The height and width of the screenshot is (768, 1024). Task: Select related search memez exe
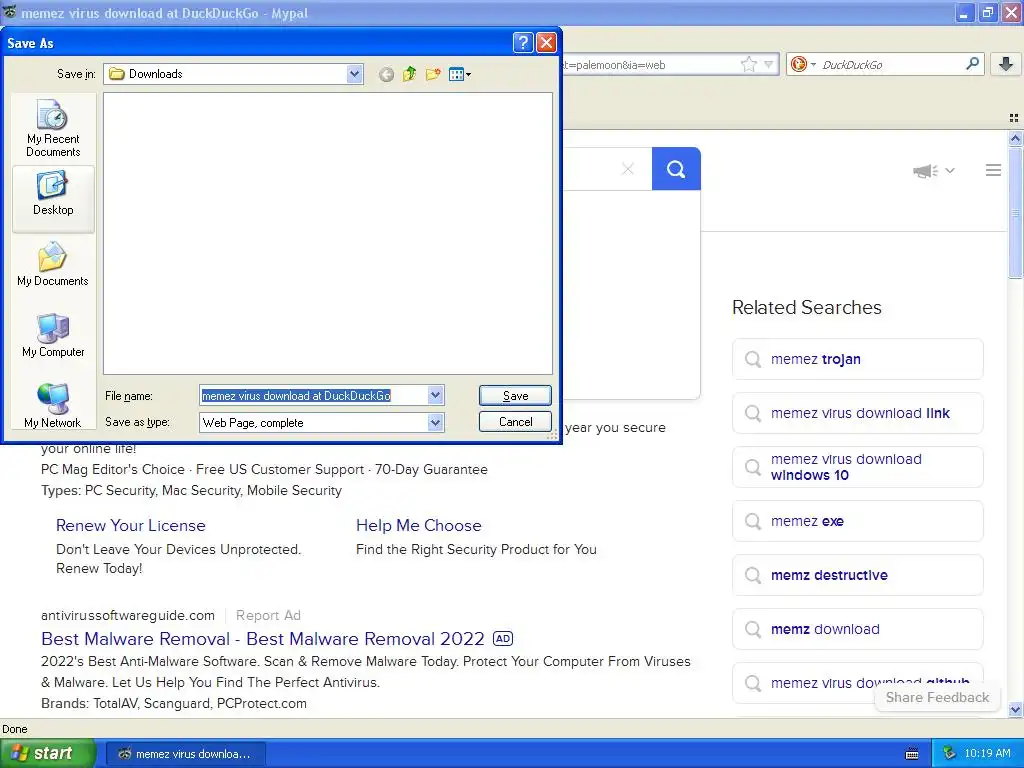[857, 521]
